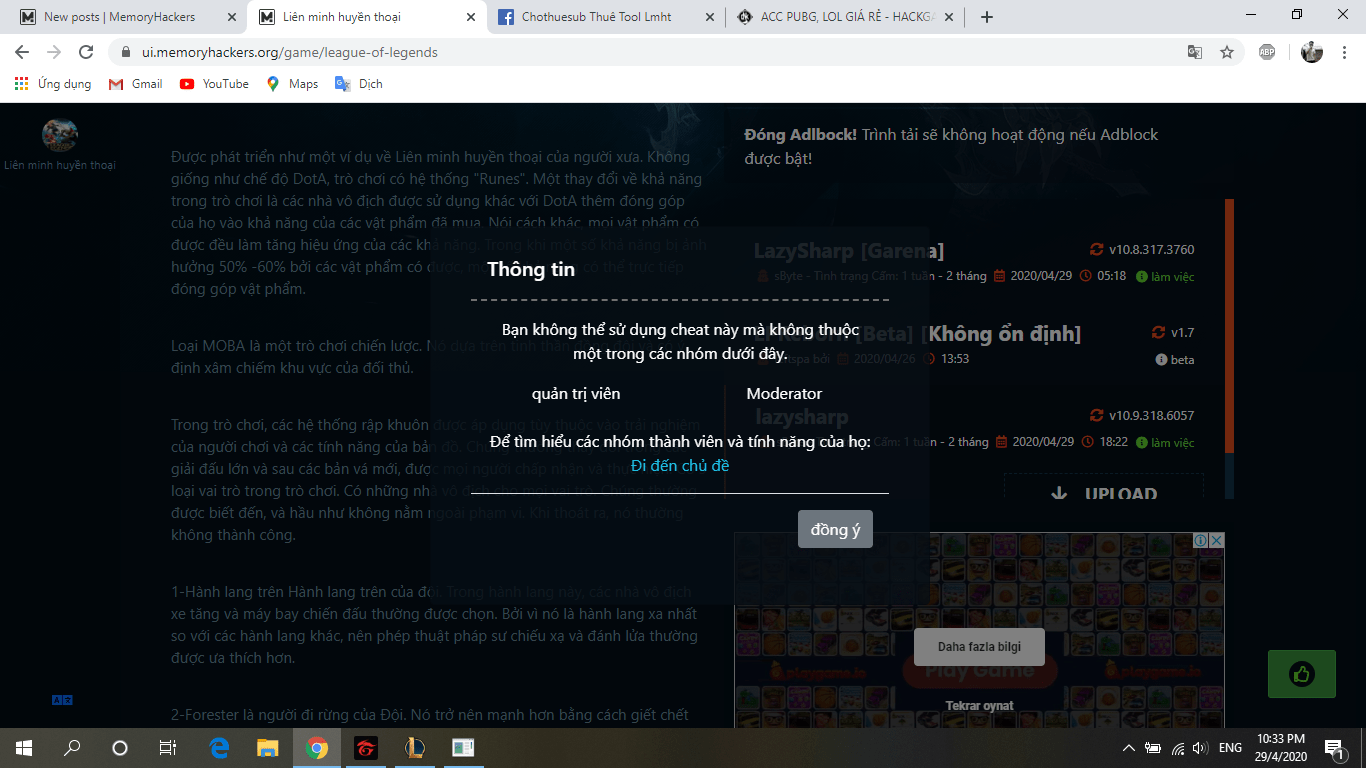The width and height of the screenshot is (1366, 768).
Task: Open League of Legends from the taskbar
Action: click(x=414, y=747)
